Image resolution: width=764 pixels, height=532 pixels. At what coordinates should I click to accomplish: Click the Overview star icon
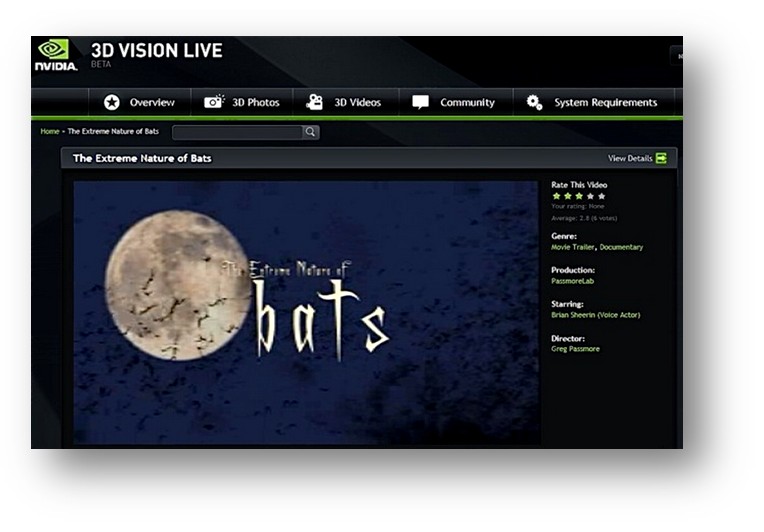click(112, 102)
